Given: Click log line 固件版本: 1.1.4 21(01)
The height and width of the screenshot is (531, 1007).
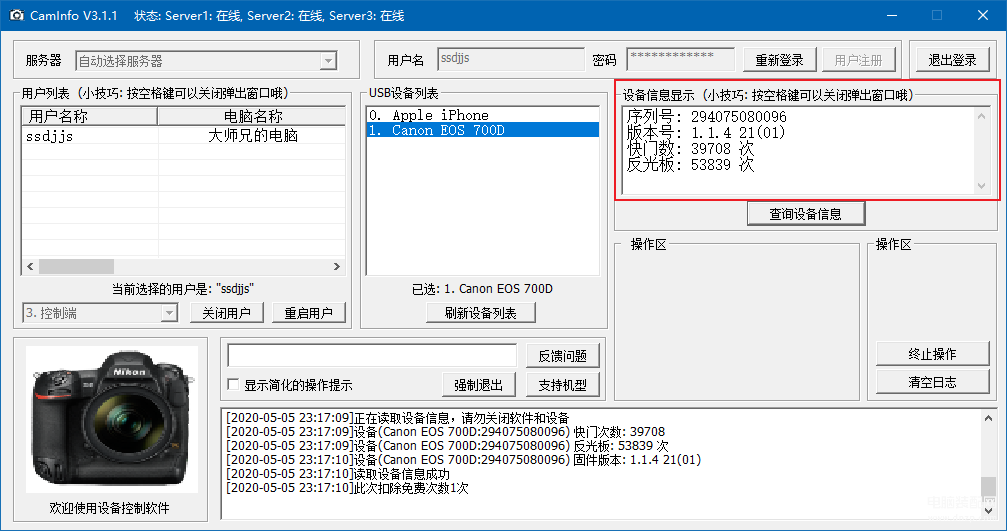Looking at the screenshot, I should click(x=464, y=460).
